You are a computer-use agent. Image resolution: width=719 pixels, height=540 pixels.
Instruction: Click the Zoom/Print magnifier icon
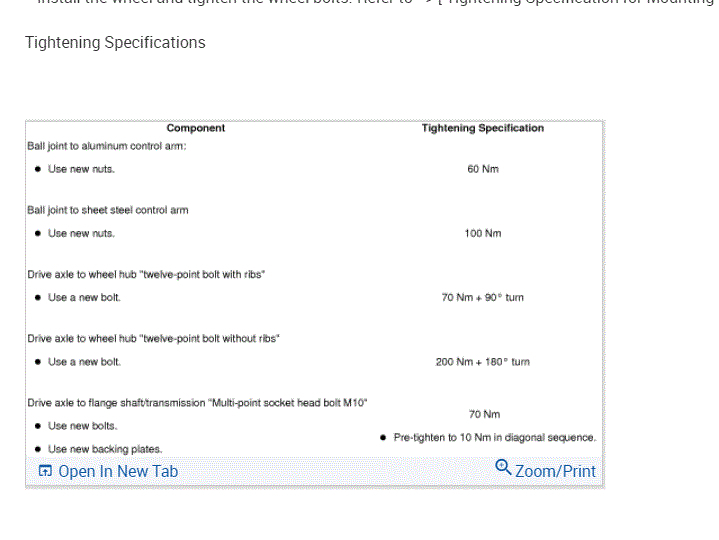504,468
